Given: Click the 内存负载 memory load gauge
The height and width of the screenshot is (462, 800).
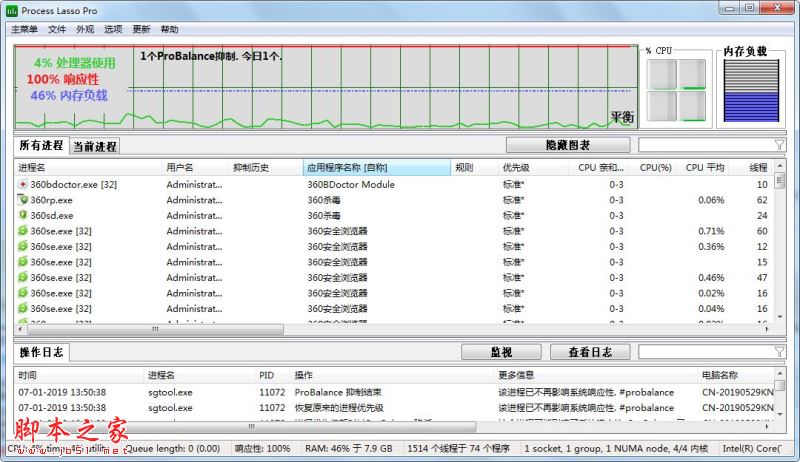Looking at the screenshot, I should [x=751, y=90].
